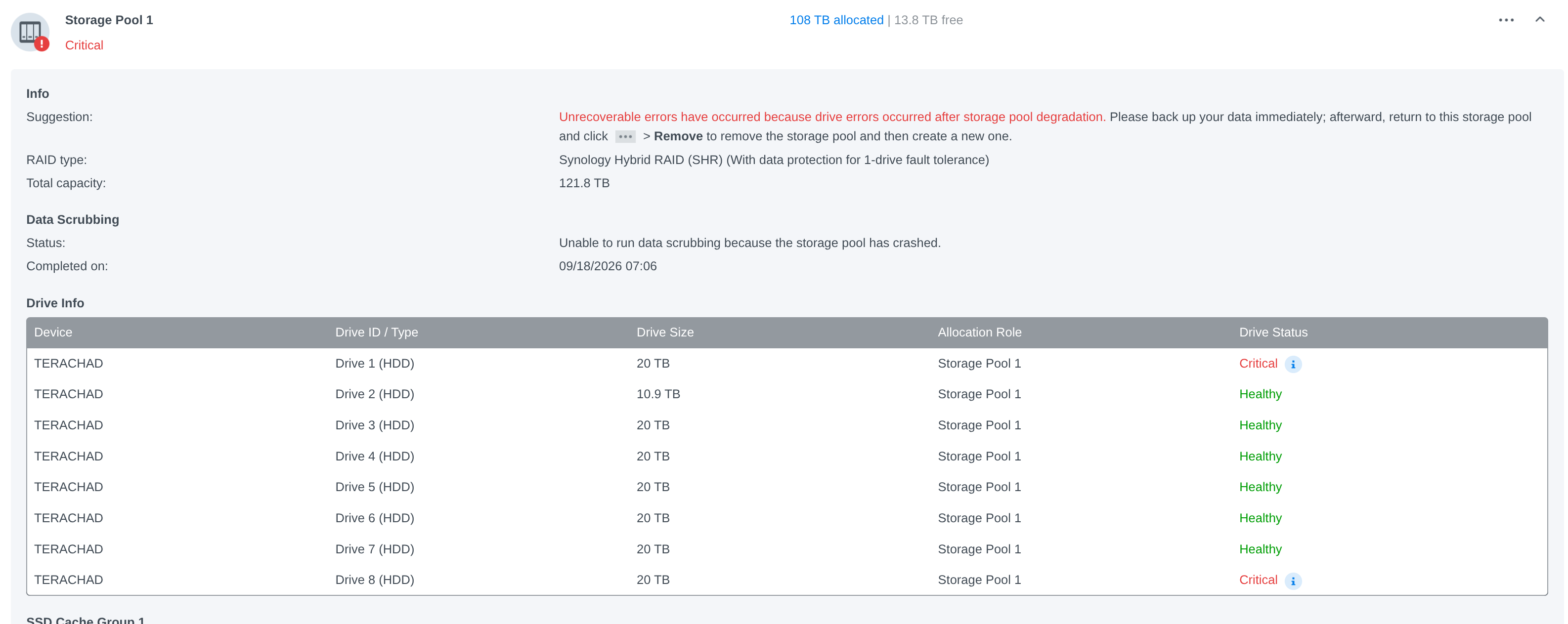Image resolution: width=1568 pixels, height=624 pixels.
Task: Click the Storage Pool 1 critical drive icon
Action: coord(30,32)
